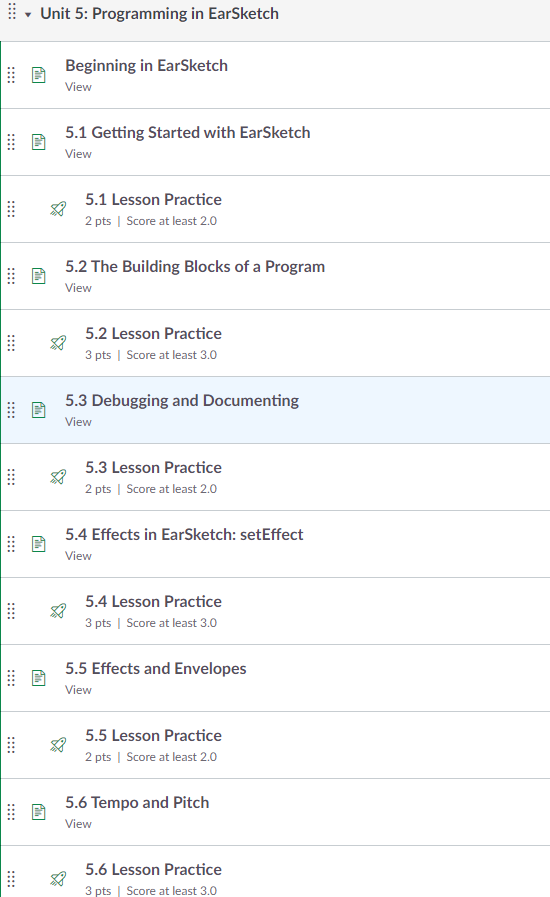
Task: Open 5.5 Lesson Practice quiz
Action: (153, 735)
